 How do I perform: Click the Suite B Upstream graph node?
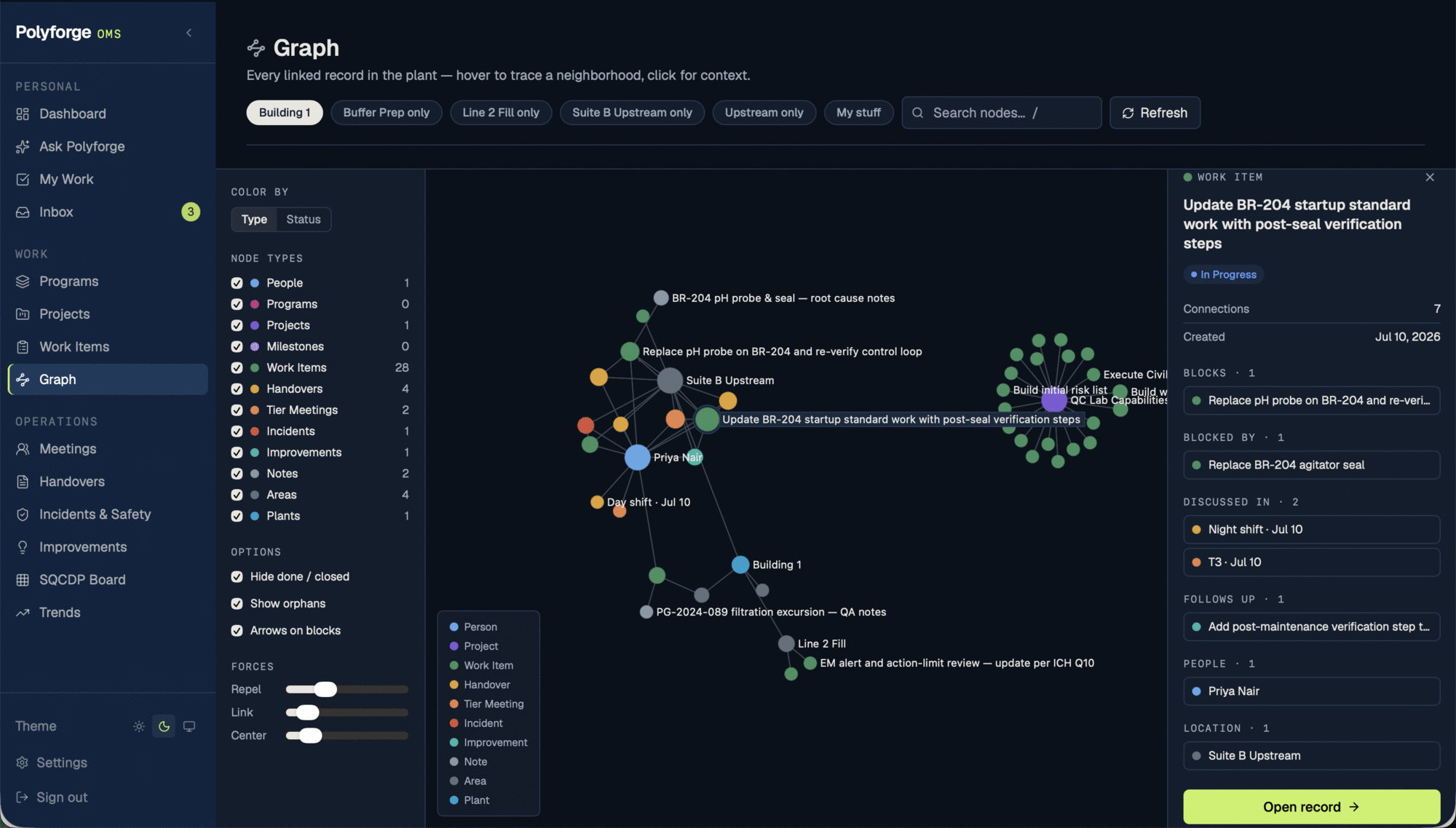670,380
